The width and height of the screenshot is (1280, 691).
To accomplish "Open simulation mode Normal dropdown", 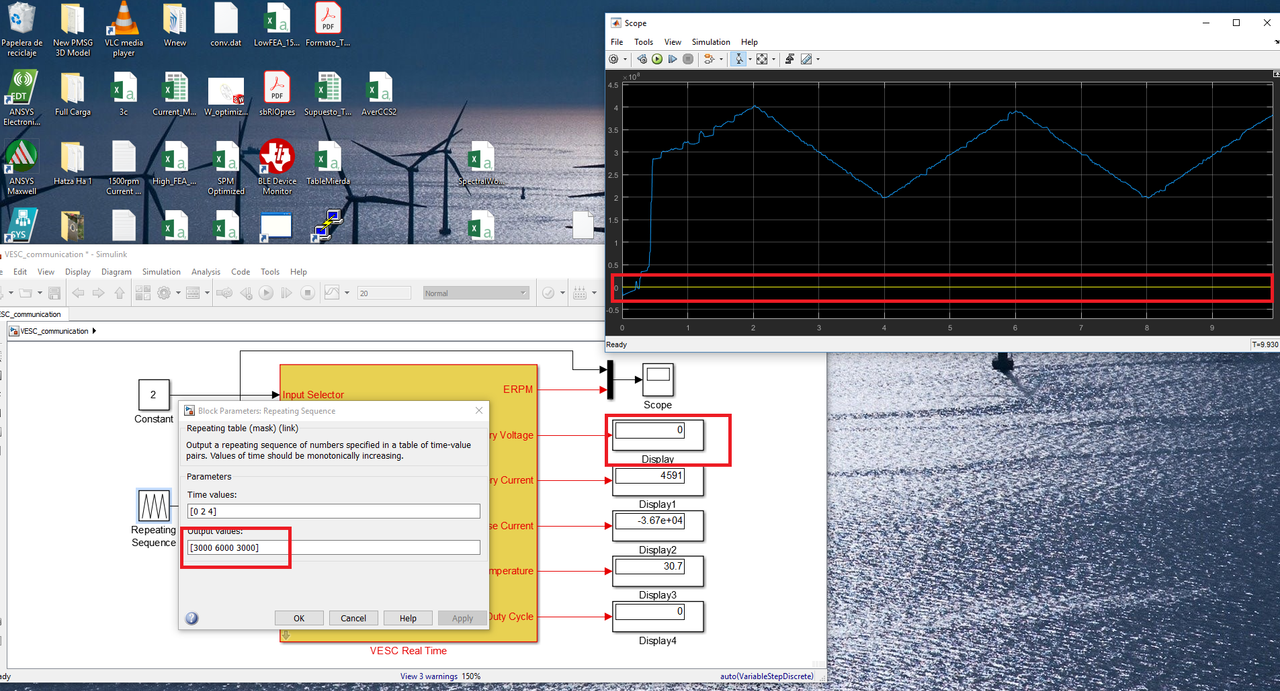I will (476, 293).
